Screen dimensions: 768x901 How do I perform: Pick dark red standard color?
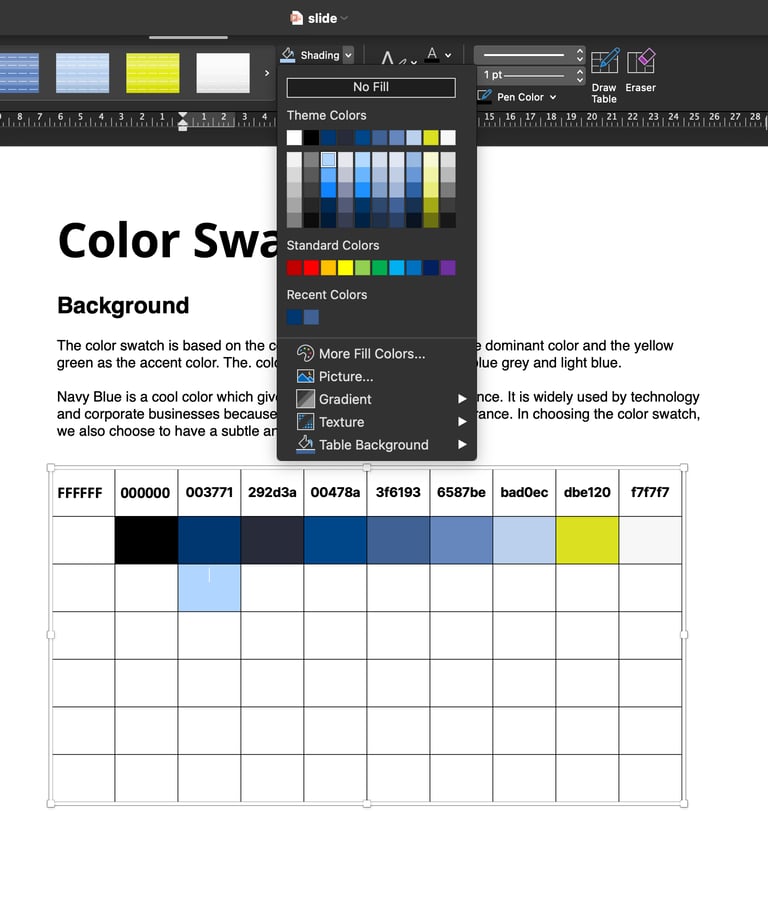point(294,268)
